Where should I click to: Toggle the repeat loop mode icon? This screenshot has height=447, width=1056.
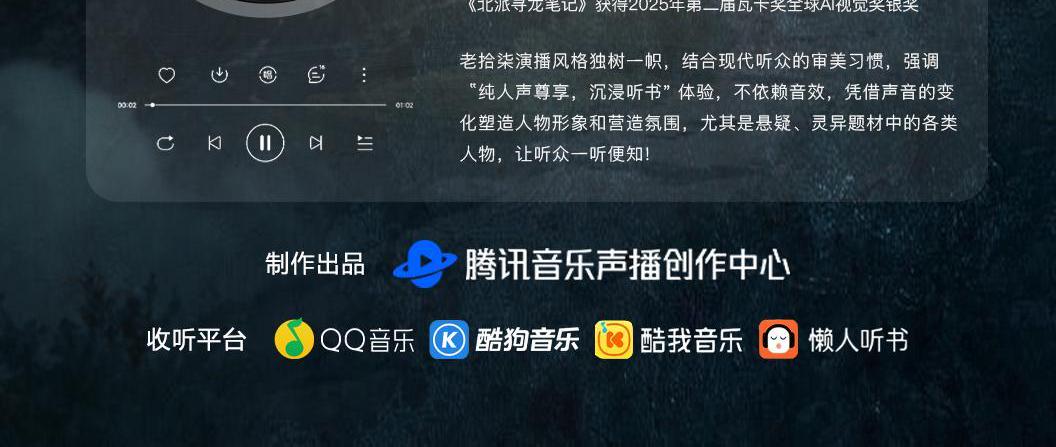165,143
